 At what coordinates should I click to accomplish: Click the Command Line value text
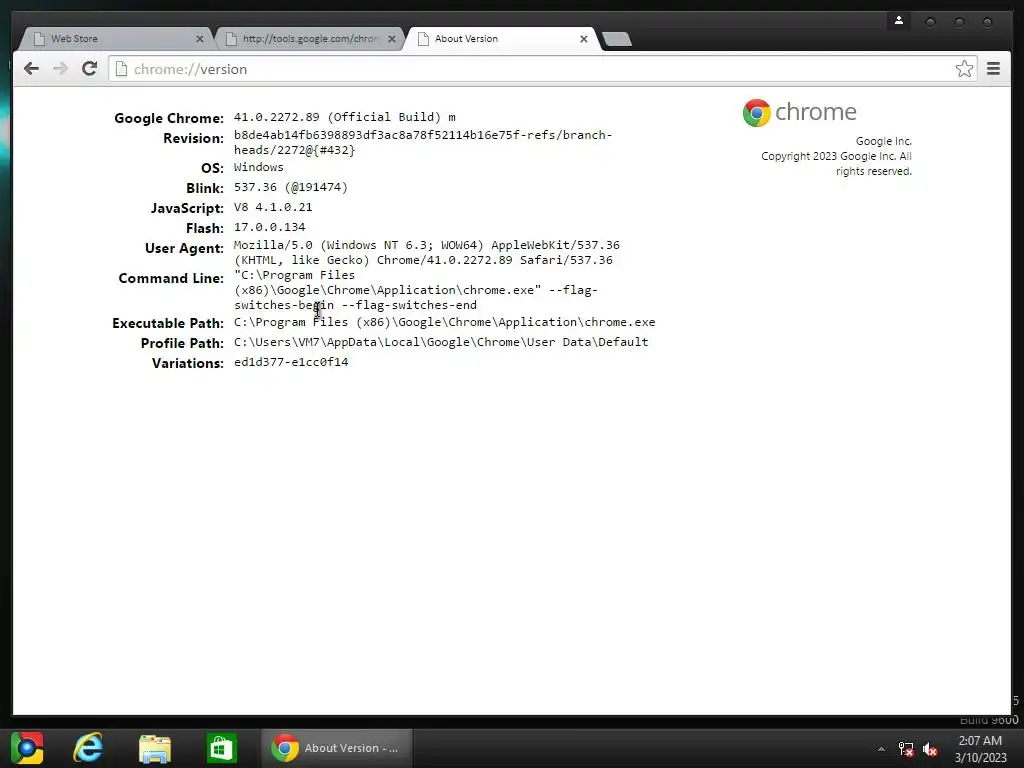click(x=416, y=290)
